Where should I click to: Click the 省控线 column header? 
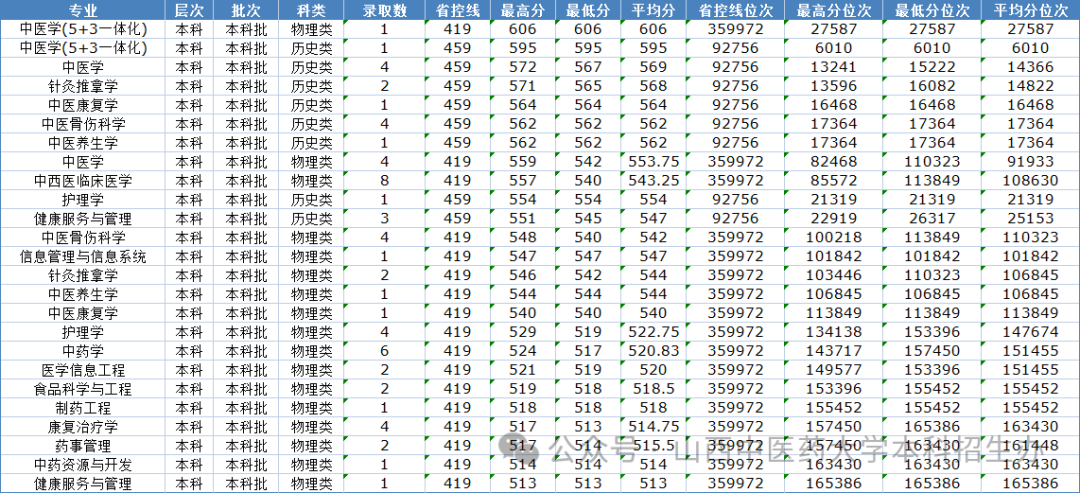coord(457,11)
